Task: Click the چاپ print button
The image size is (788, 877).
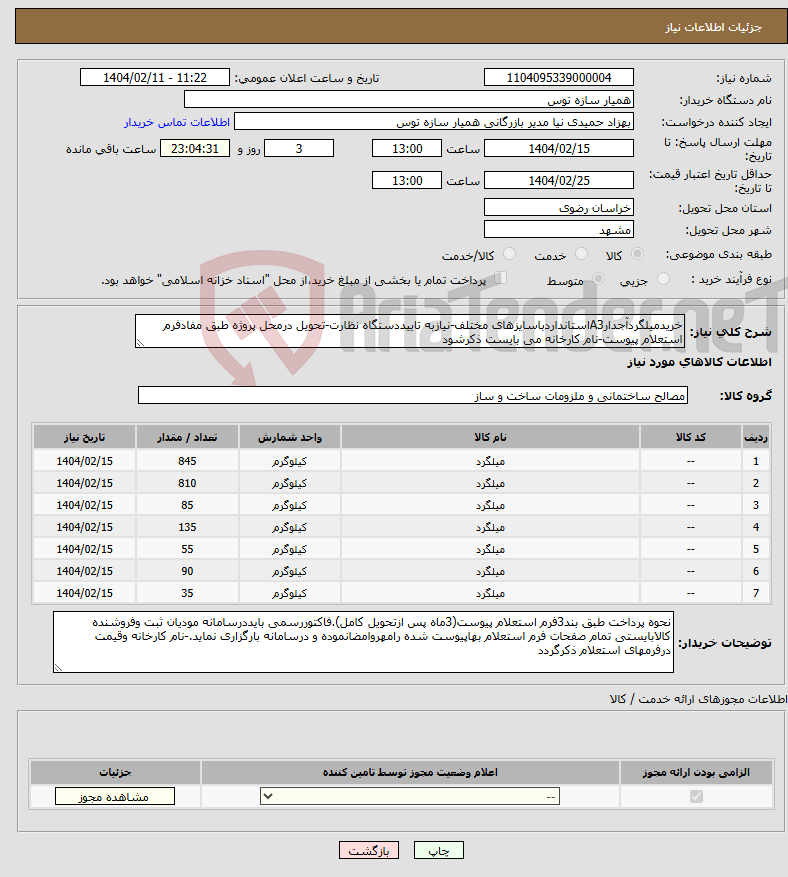Action: 439,851
